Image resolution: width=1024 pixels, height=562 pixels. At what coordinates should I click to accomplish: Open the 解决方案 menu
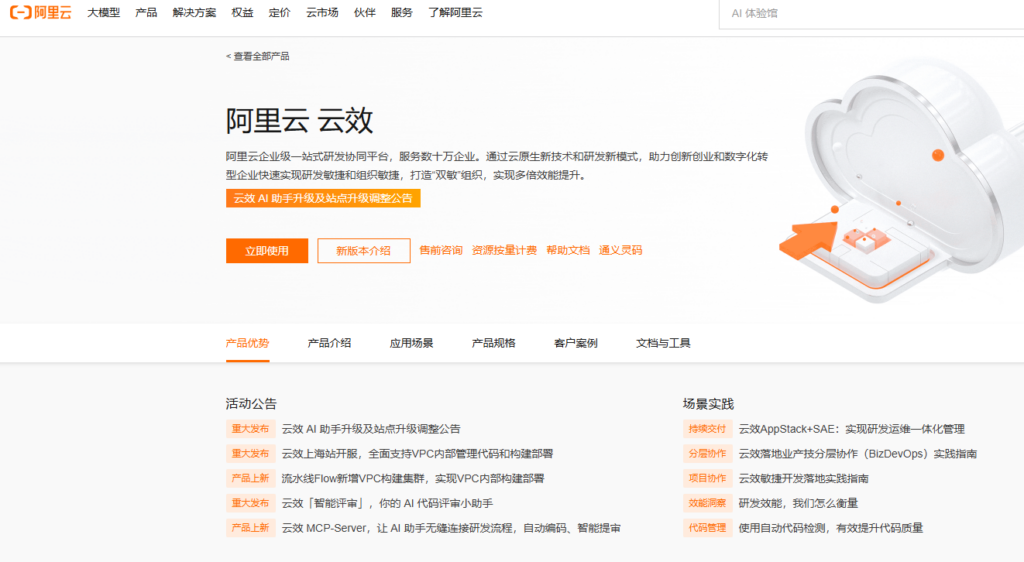pyautogui.click(x=194, y=12)
